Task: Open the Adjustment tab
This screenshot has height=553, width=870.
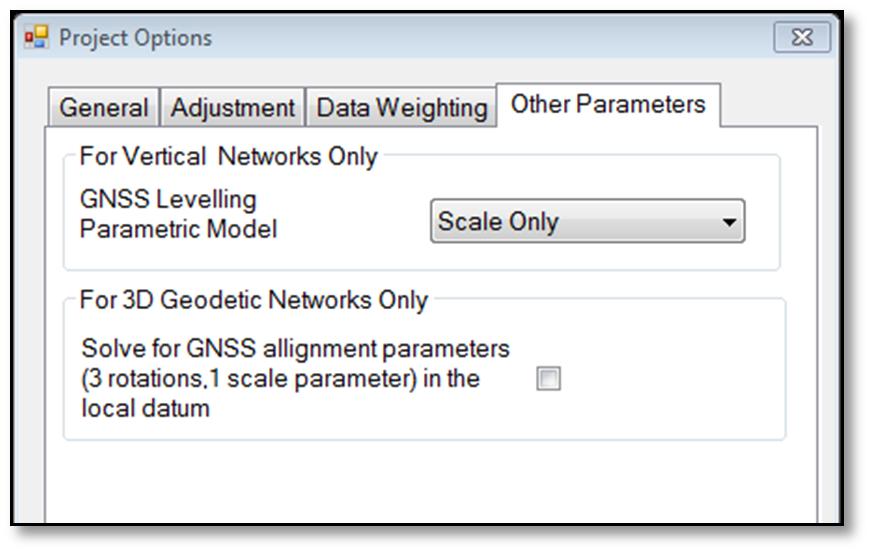Action: (232, 107)
